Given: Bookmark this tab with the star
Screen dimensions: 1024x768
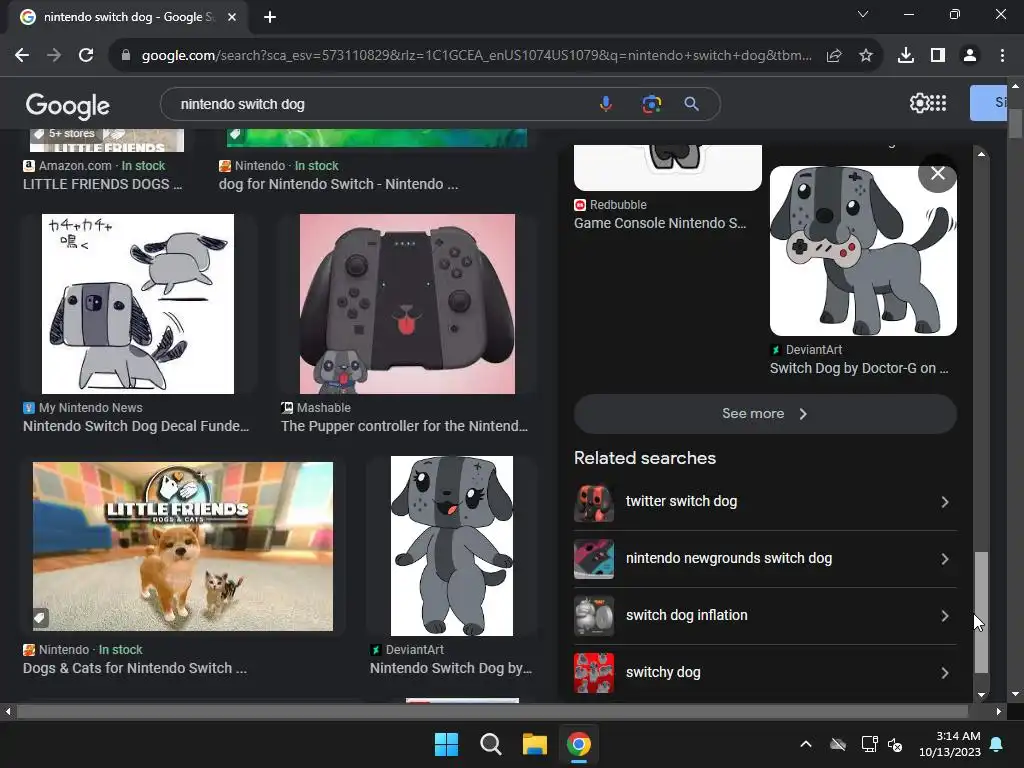Looking at the screenshot, I should (866, 56).
